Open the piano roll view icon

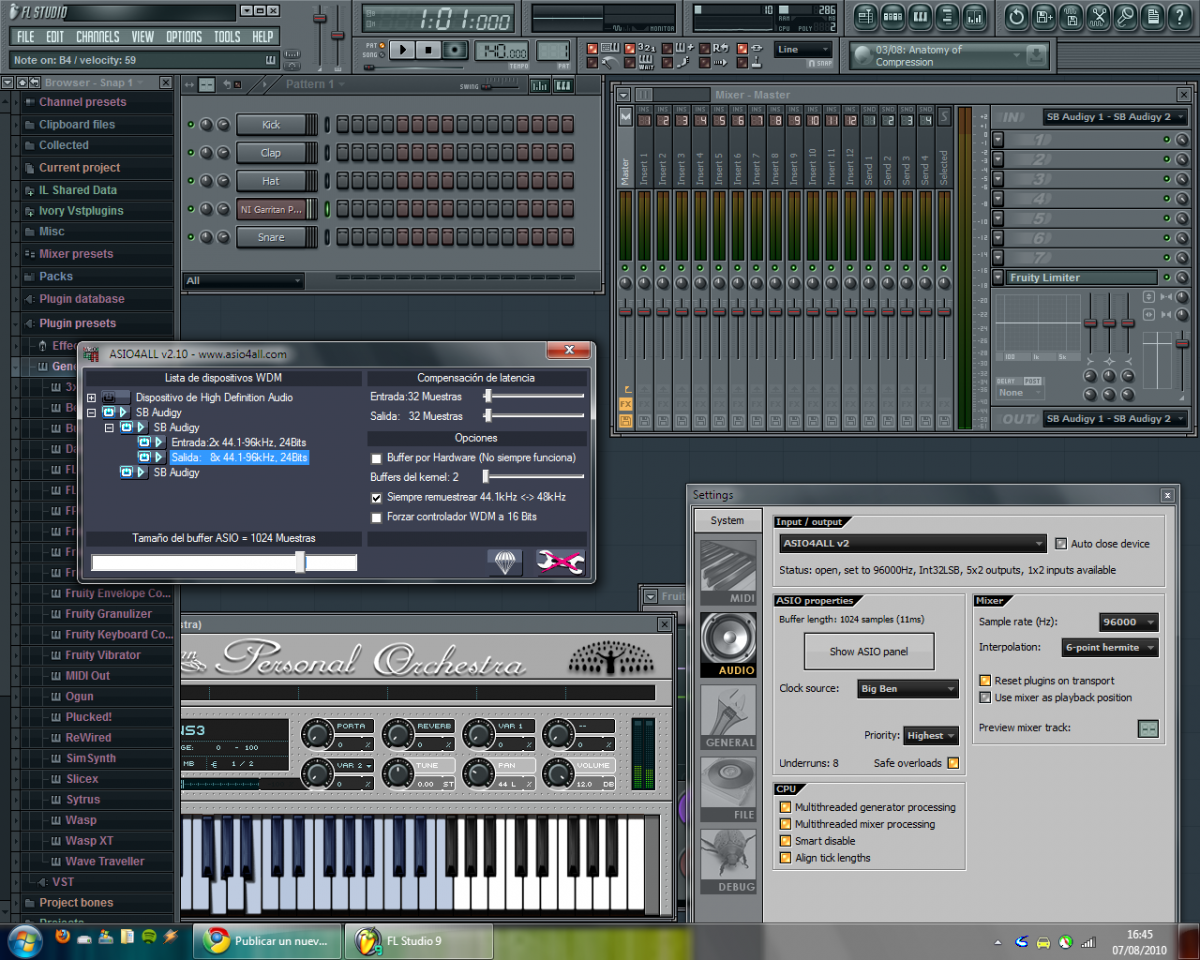(920, 16)
